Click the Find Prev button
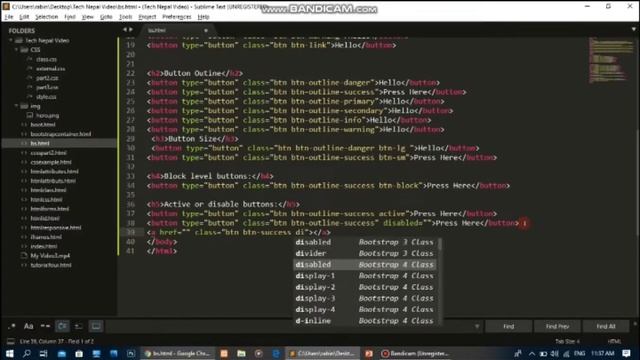 click(557, 326)
